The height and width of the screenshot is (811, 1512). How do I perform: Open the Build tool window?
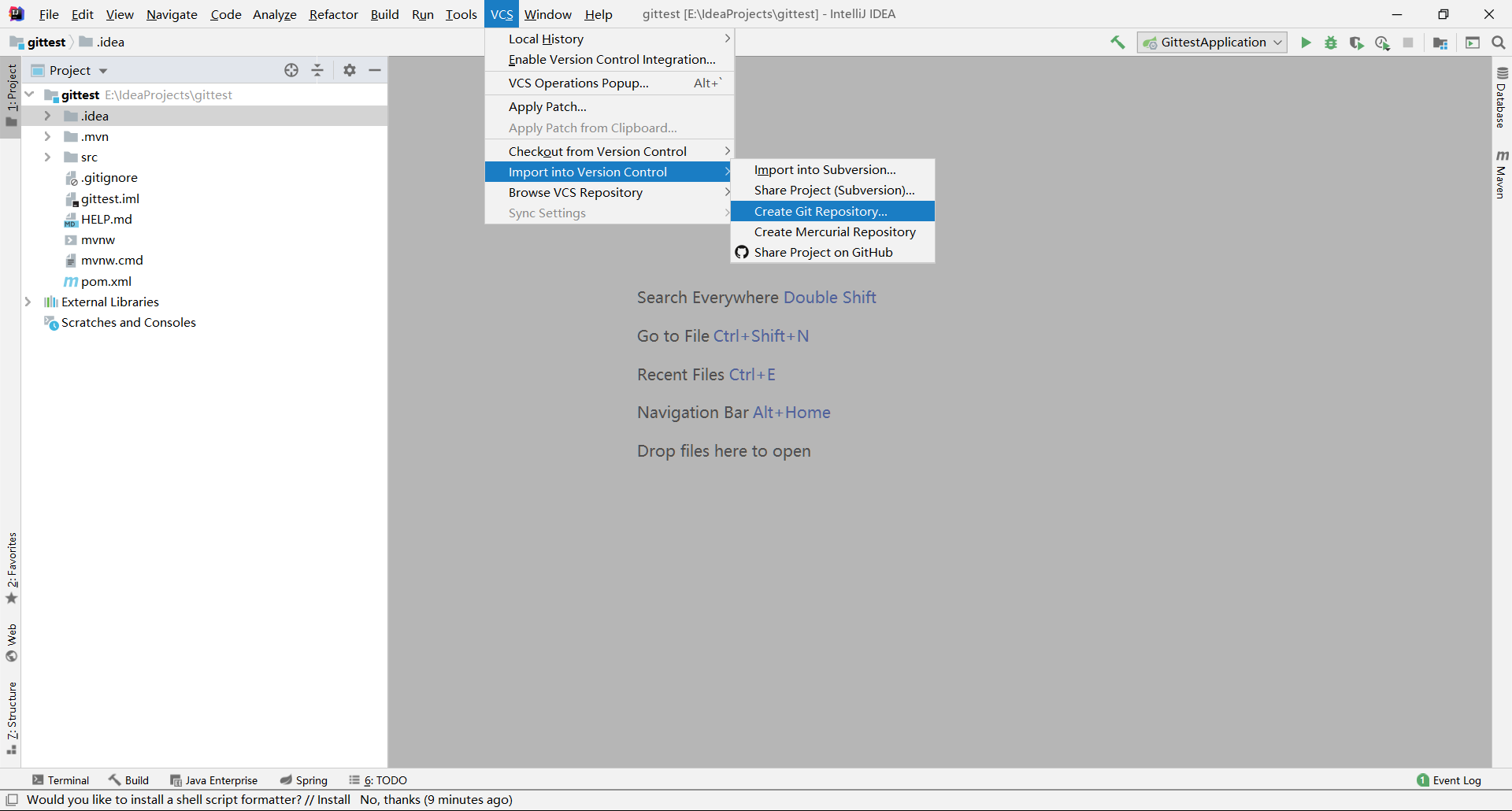128,780
